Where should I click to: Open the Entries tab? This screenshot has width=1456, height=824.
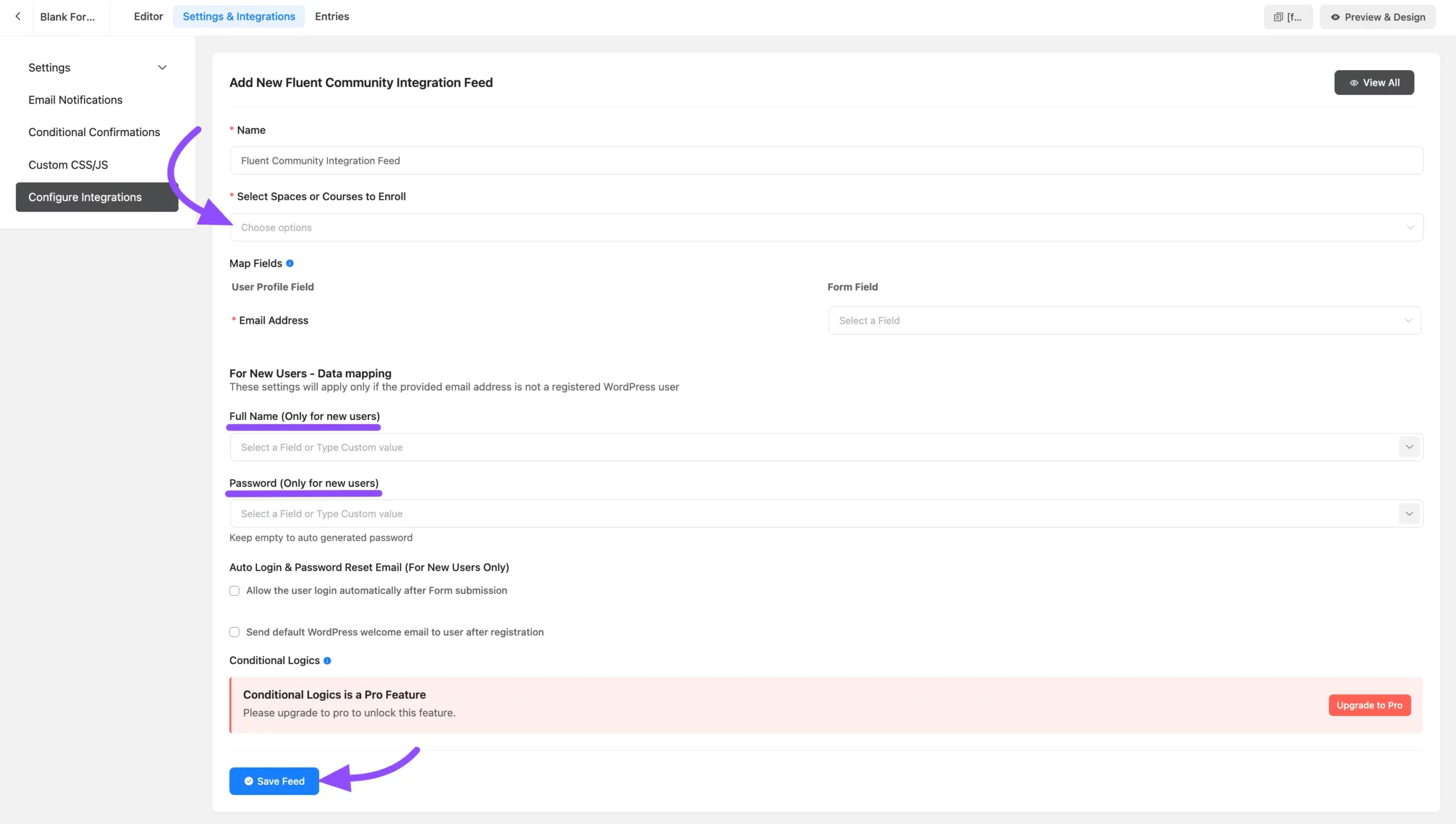click(332, 17)
